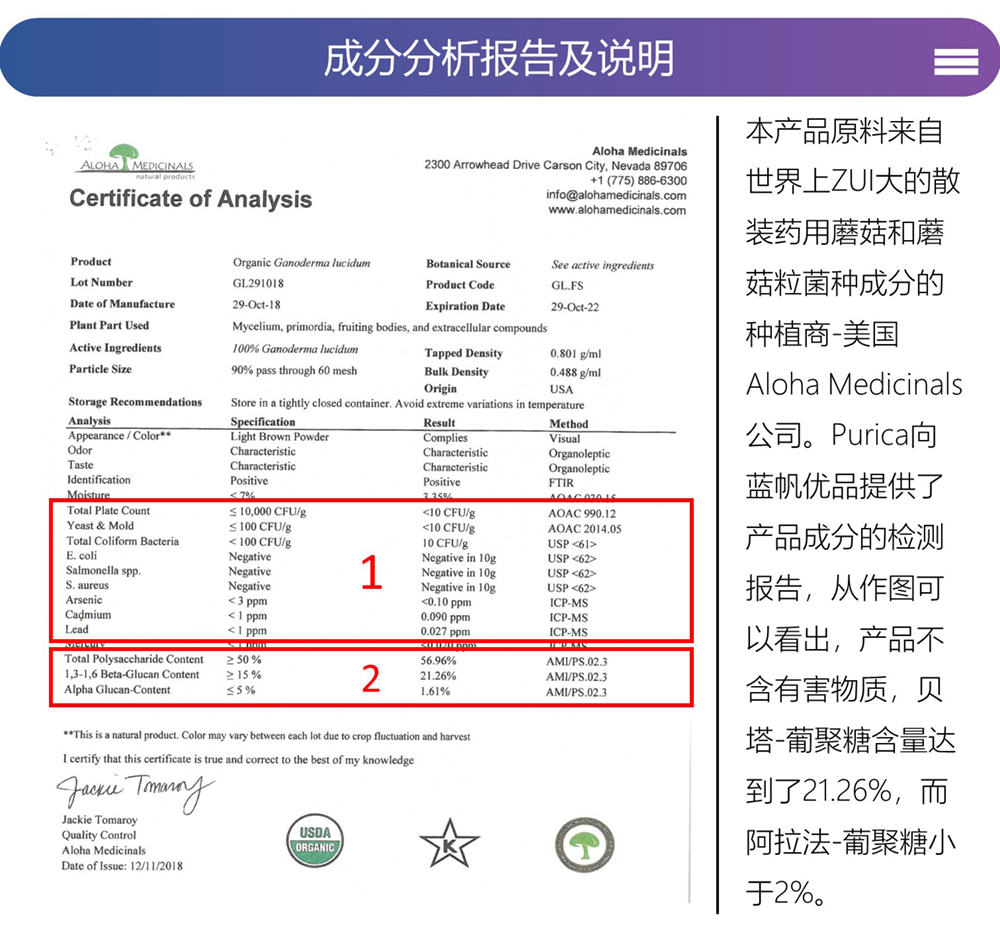Select product code GL.FS
Screen dimensions: 1000x925
coord(568,286)
